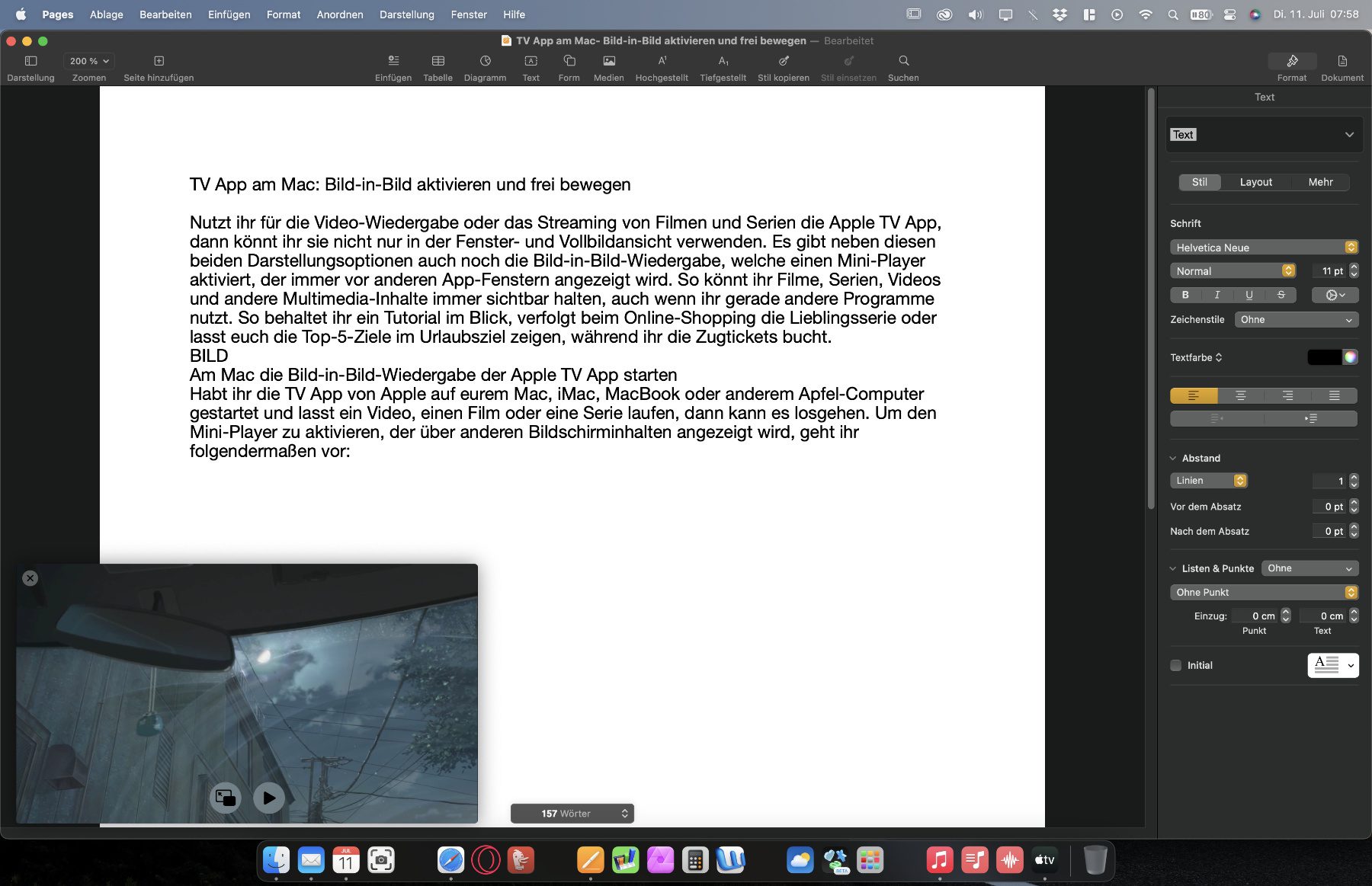Viewport: 1372px width, 886px height.
Task: Open the Einfügen menu in menu bar
Action: 229,14
